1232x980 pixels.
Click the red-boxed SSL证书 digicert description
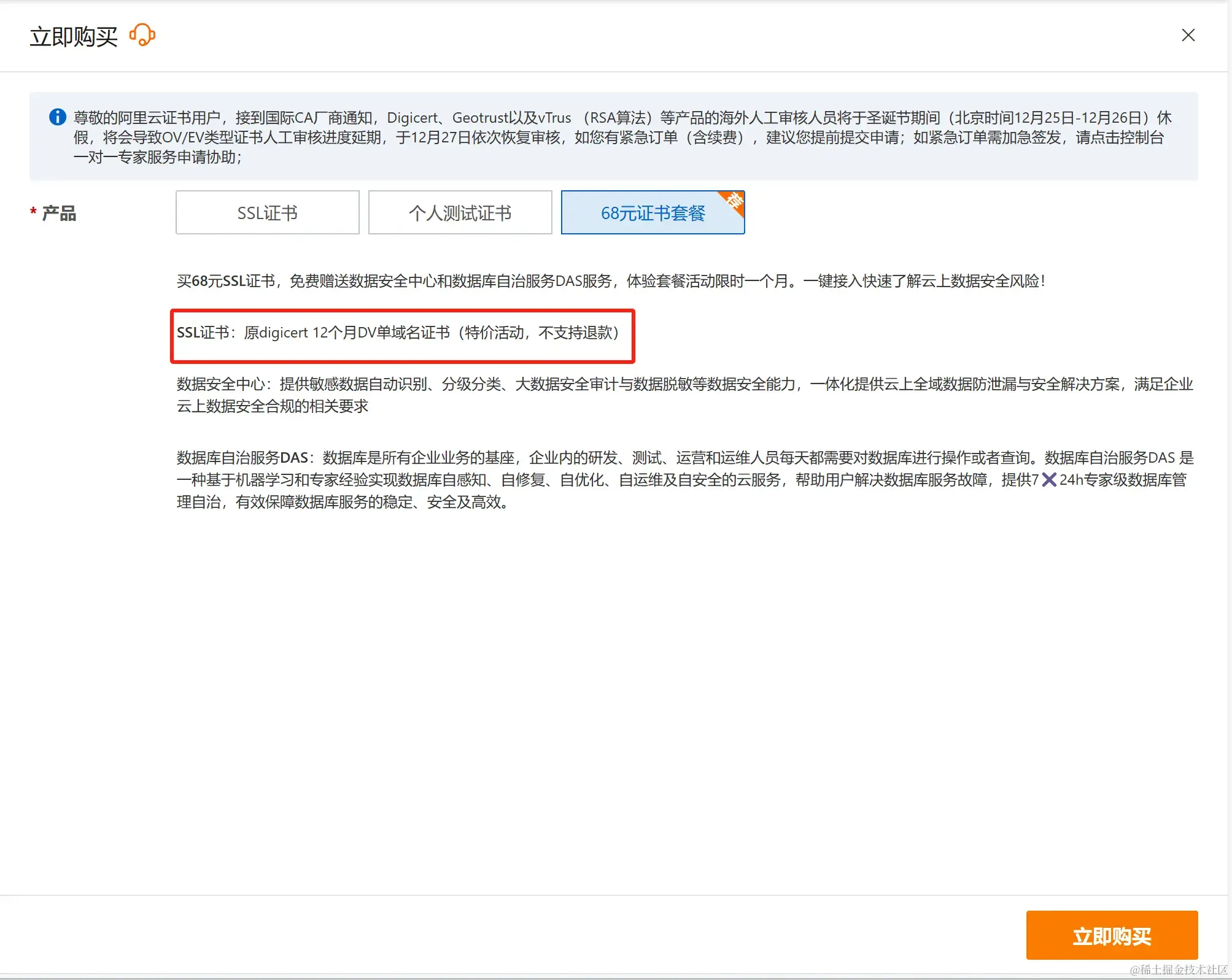click(398, 333)
